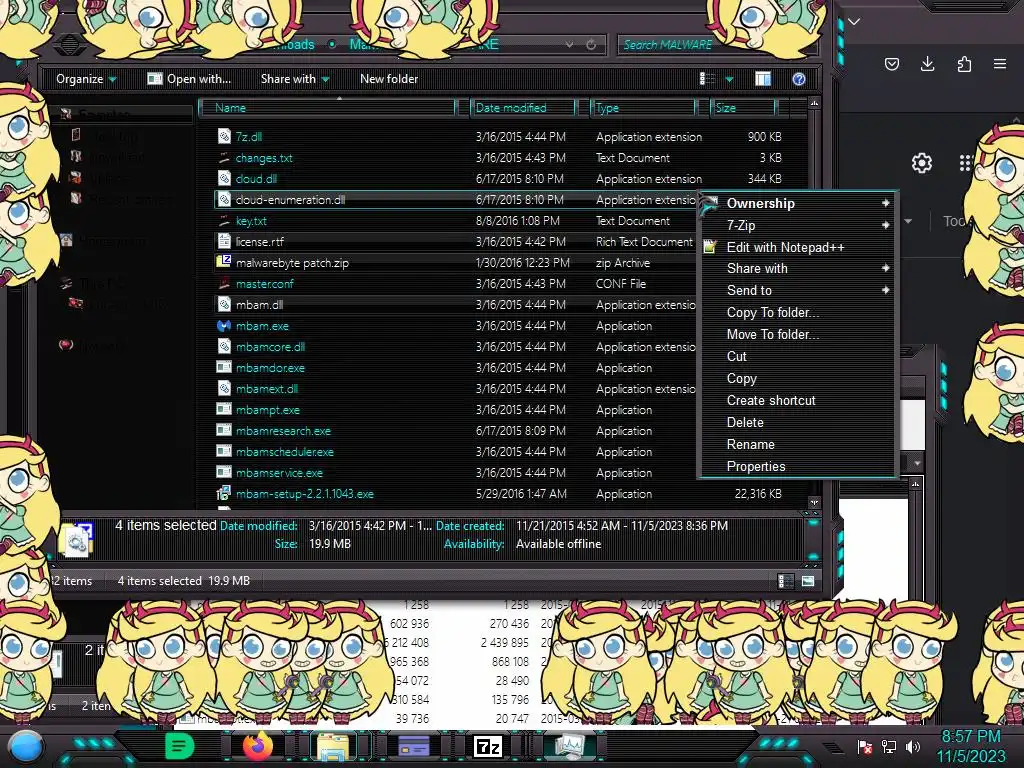
Task: Click the refresh icon in address bar
Action: pos(591,44)
